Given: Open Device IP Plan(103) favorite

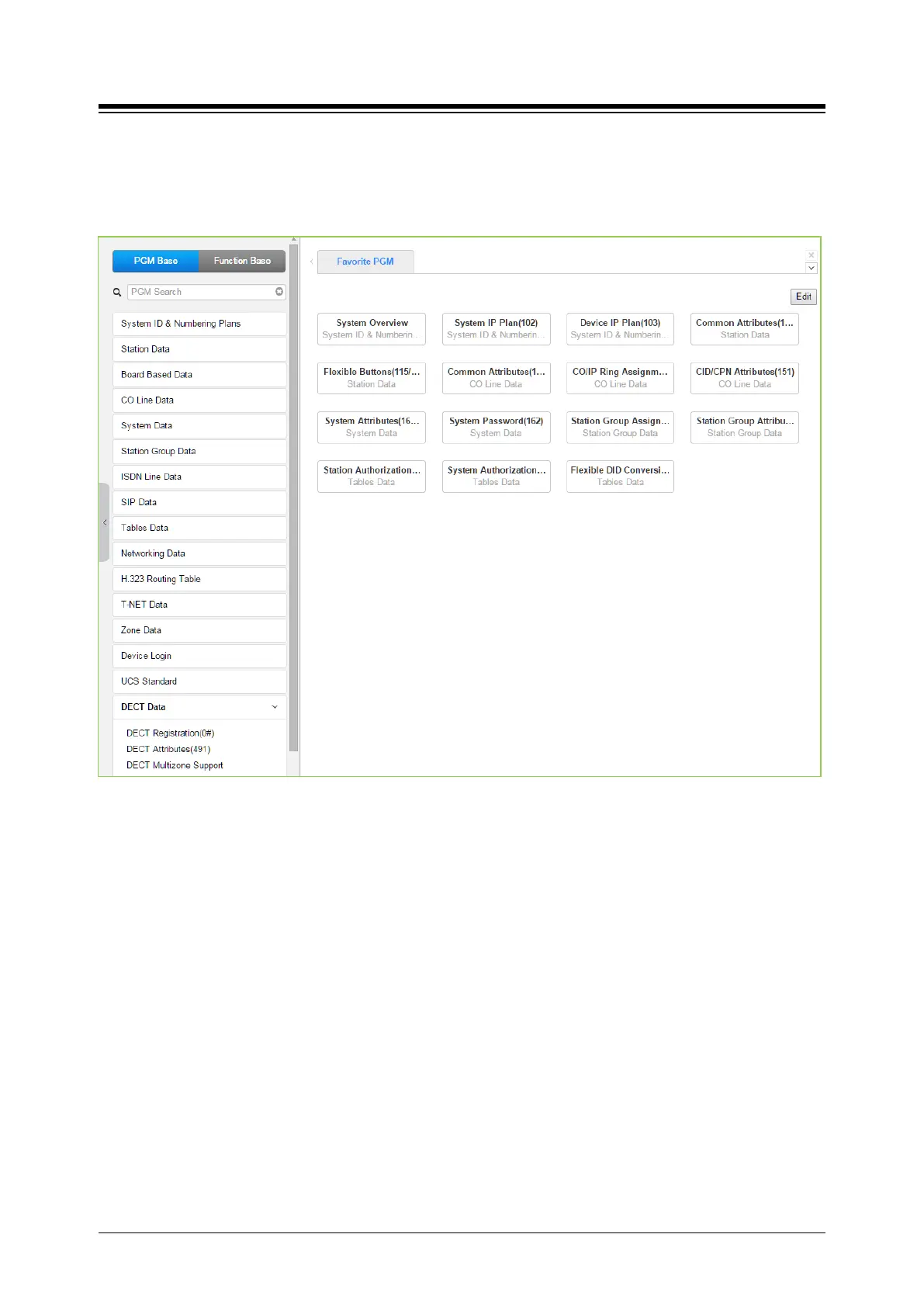Looking at the screenshot, I should coord(620,329).
